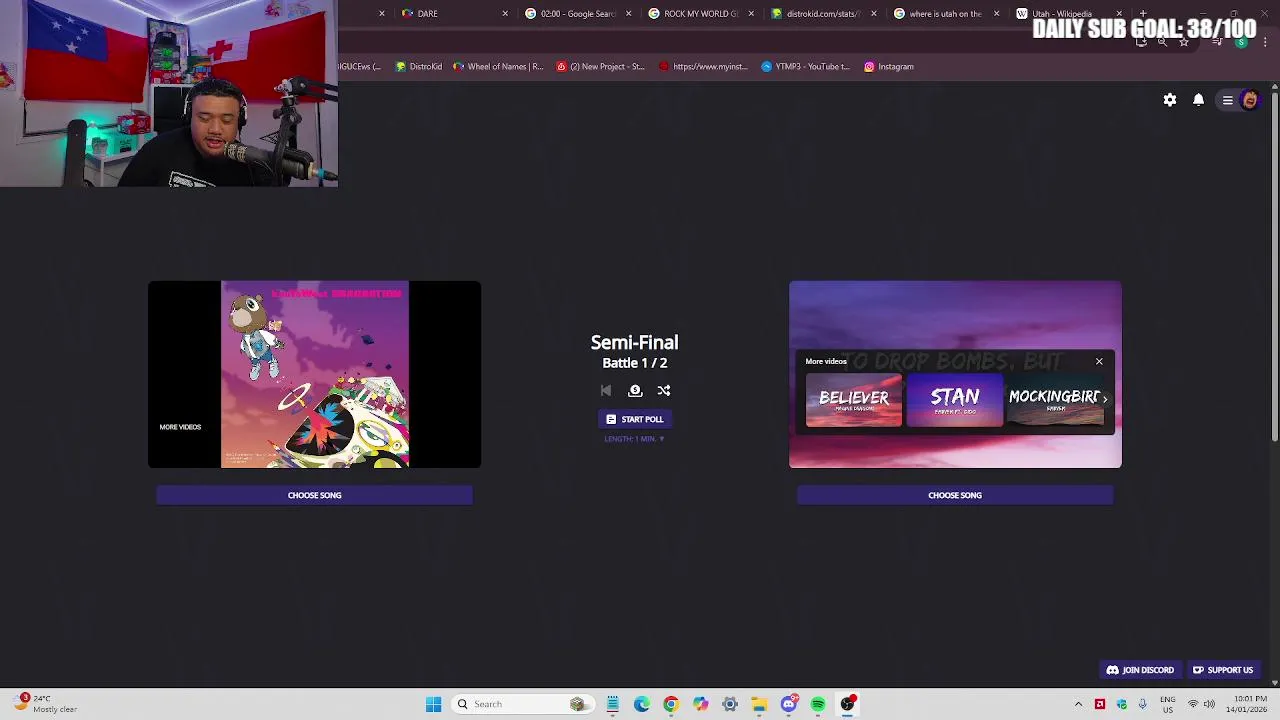Screen dimensions: 1280x720
Task: Open Spotify from the taskbar
Action: (818, 704)
